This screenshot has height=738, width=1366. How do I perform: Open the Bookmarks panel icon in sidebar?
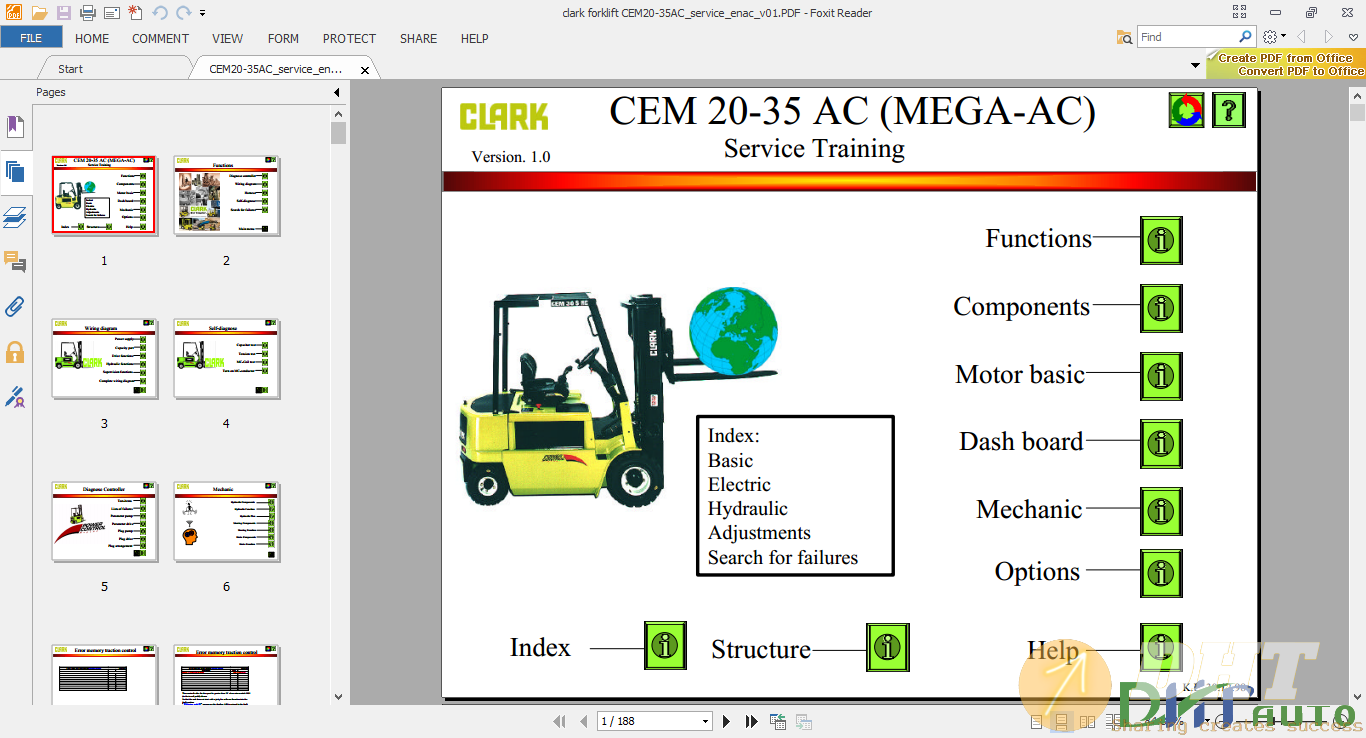14,126
